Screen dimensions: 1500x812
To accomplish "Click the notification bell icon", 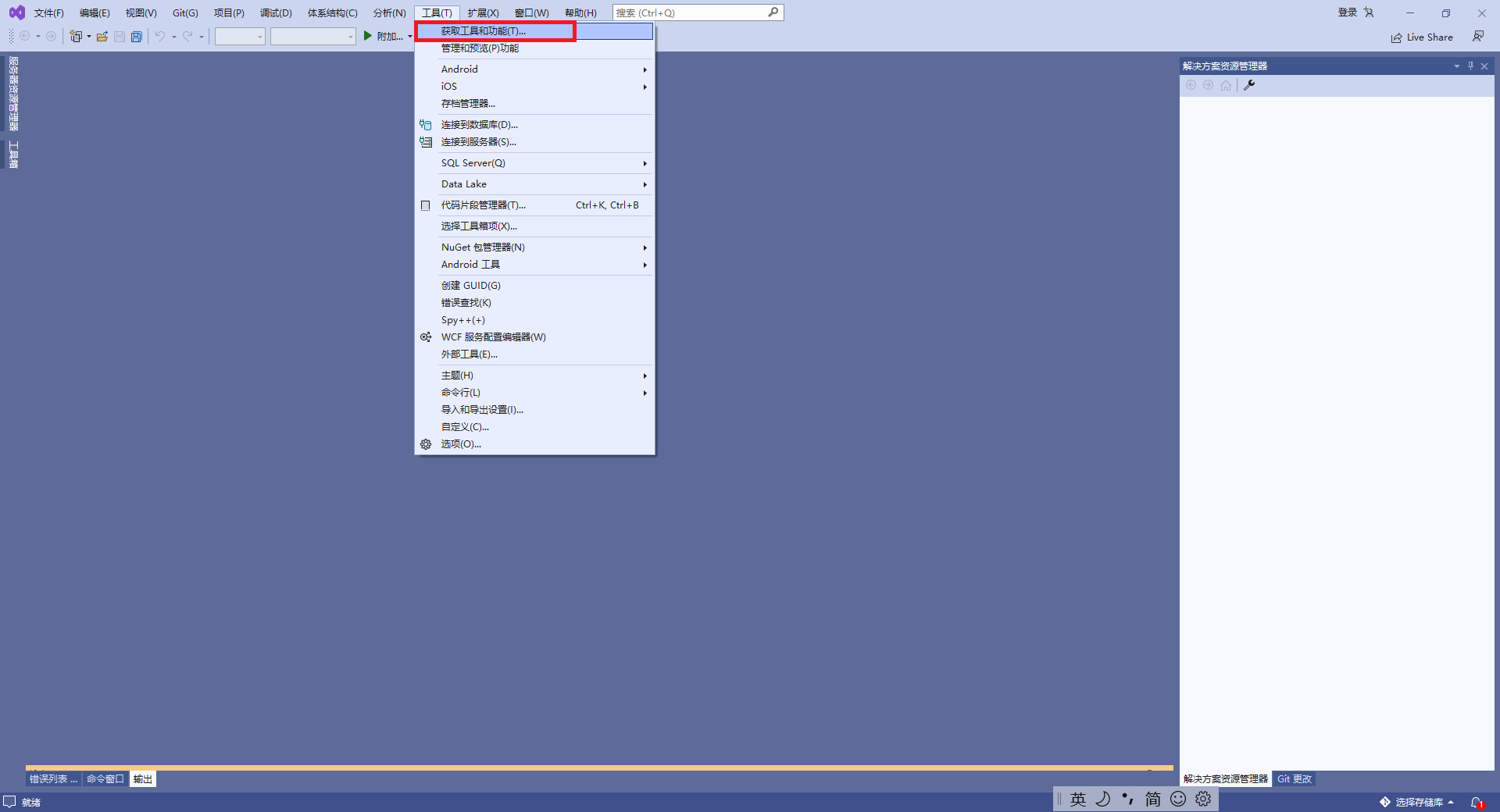I will [1477, 803].
